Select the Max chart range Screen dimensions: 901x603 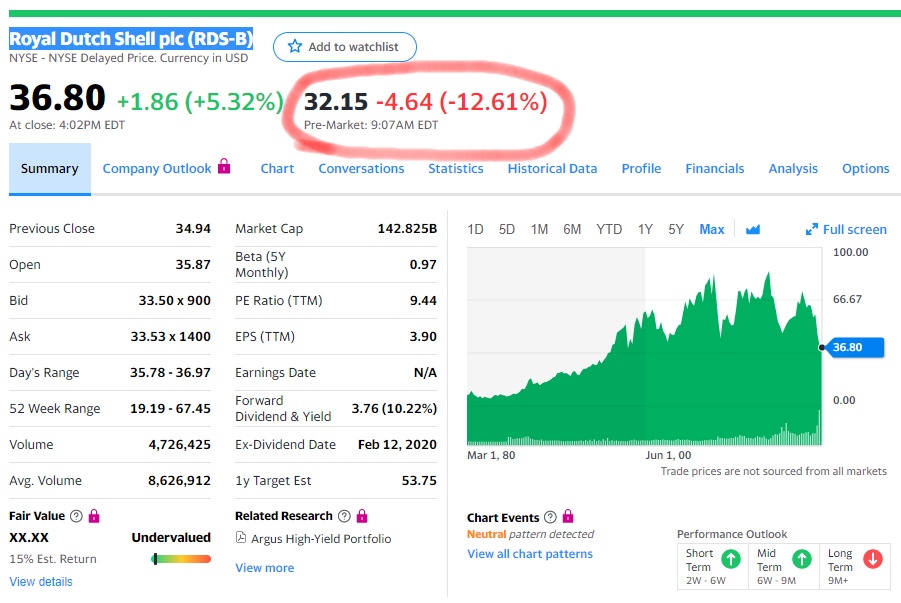tap(712, 229)
